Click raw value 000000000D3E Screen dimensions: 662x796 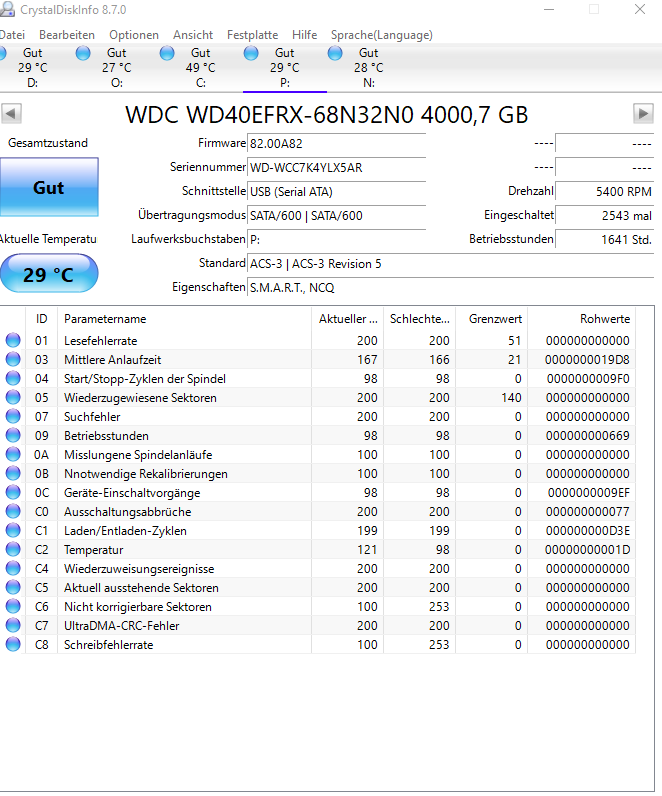[x=587, y=531]
